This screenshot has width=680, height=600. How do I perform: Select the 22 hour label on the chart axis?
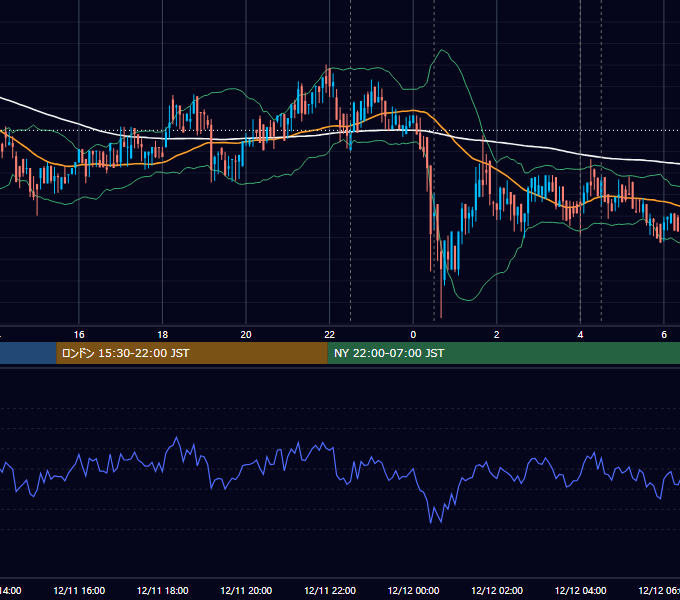pyautogui.click(x=330, y=335)
